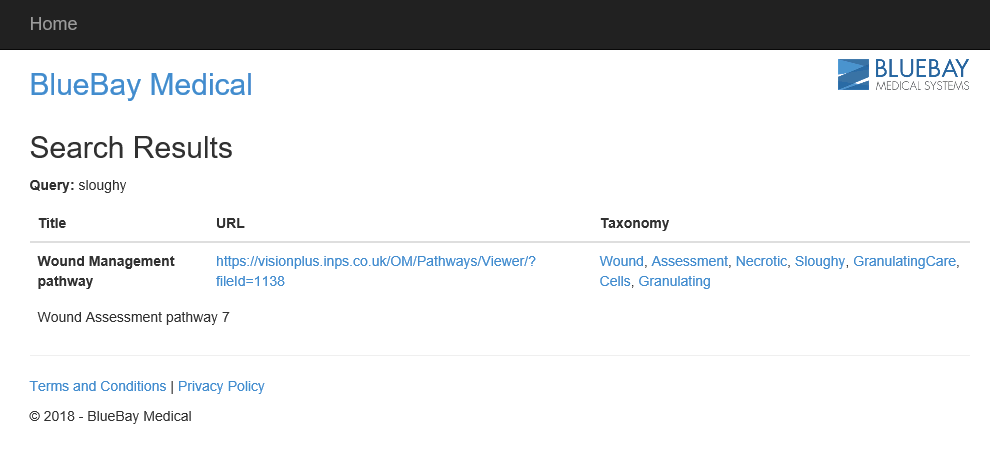The width and height of the screenshot is (990, 449).
Task: Click the Wound Assessment pathway 7 description
Action: point(133,318)
